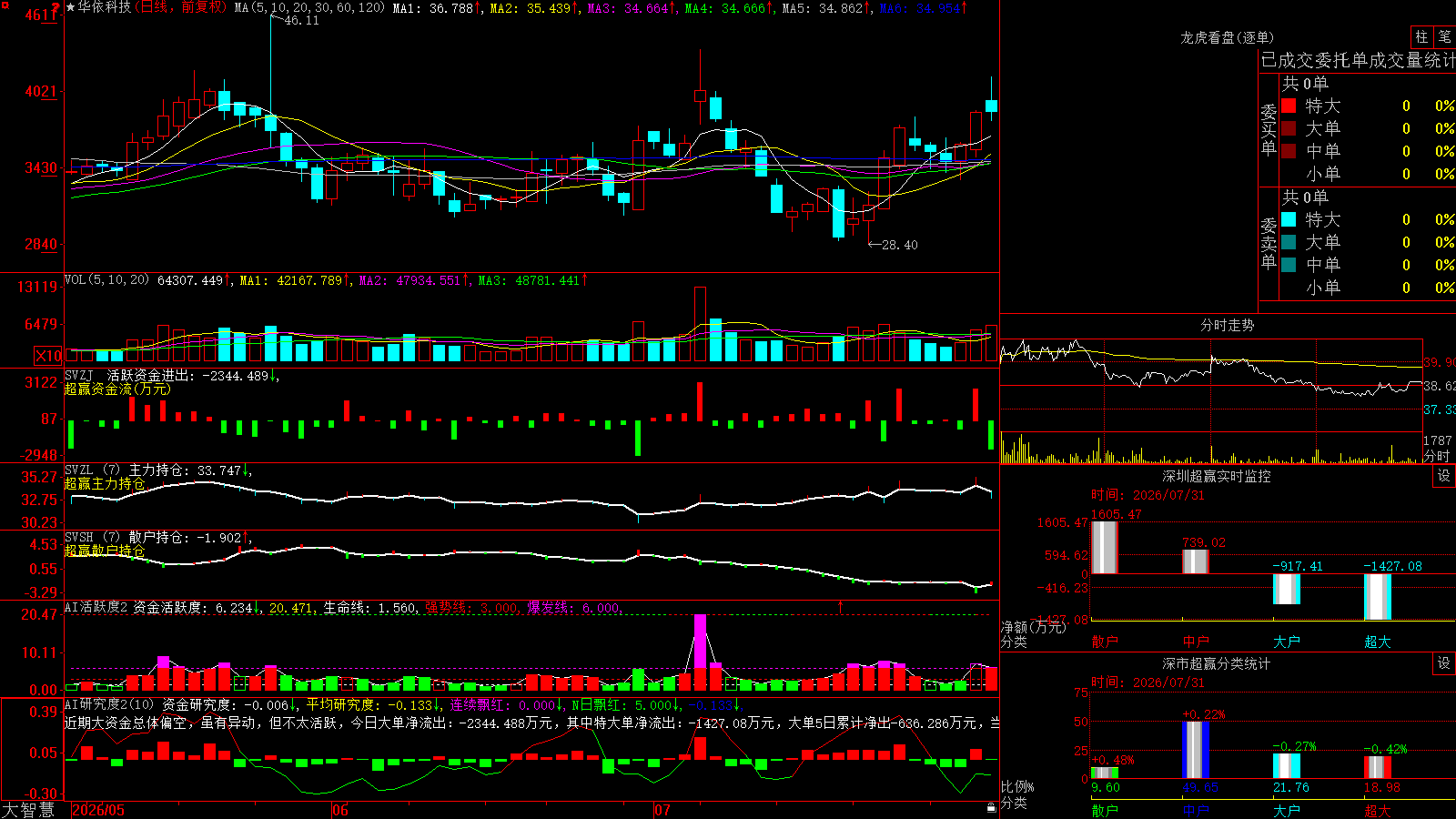Click the stock name 华依科技
The width and height of the screenshot is (1456, 819).
(x=105, y=7)
